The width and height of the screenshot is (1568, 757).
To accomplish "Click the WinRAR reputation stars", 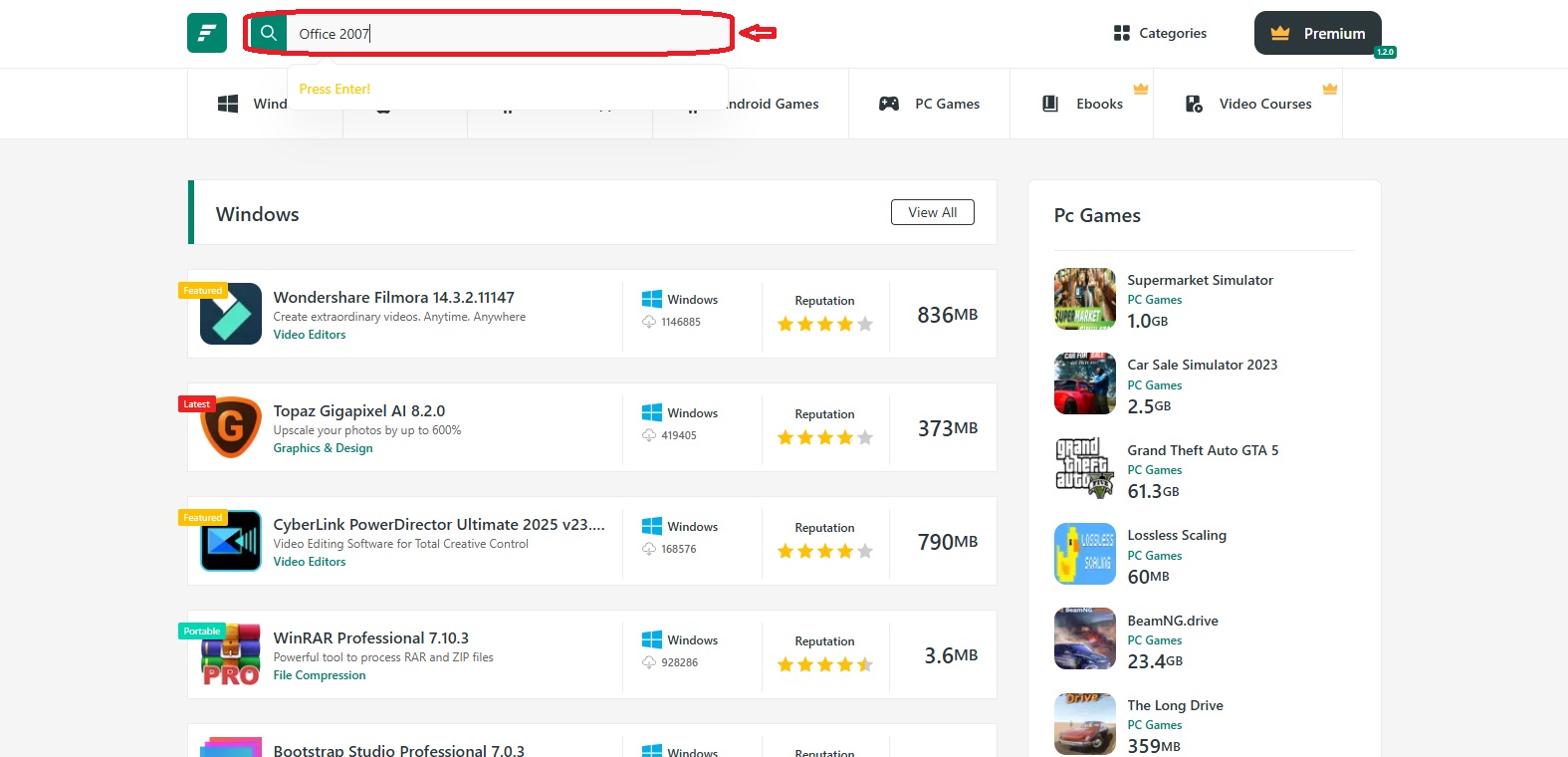I will (825, 664).
